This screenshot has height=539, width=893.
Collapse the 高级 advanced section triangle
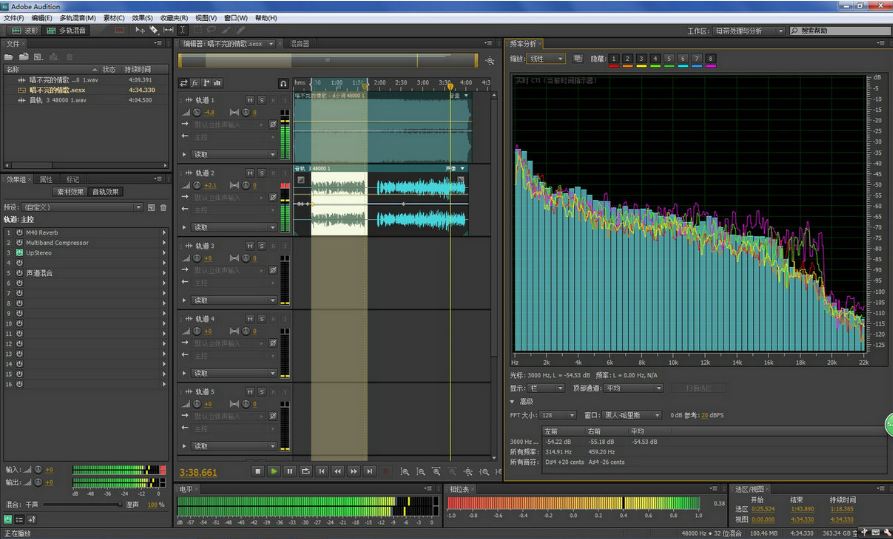(512, 402)
